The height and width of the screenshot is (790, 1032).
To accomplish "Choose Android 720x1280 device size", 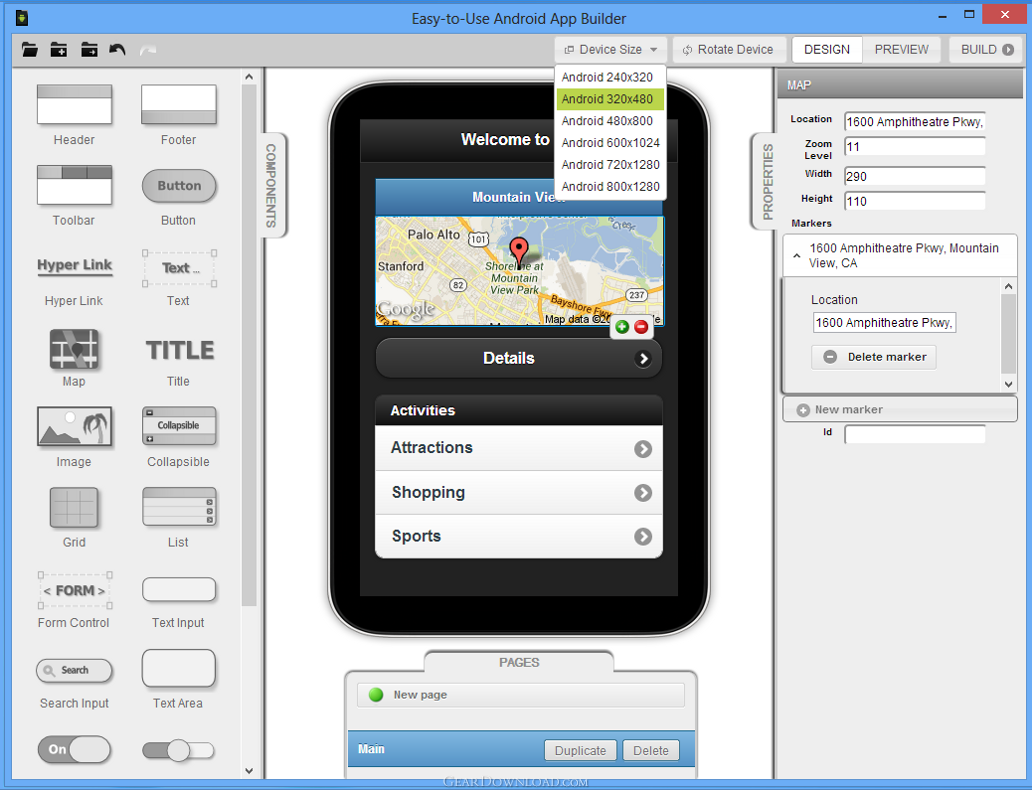I will point(611,165).
